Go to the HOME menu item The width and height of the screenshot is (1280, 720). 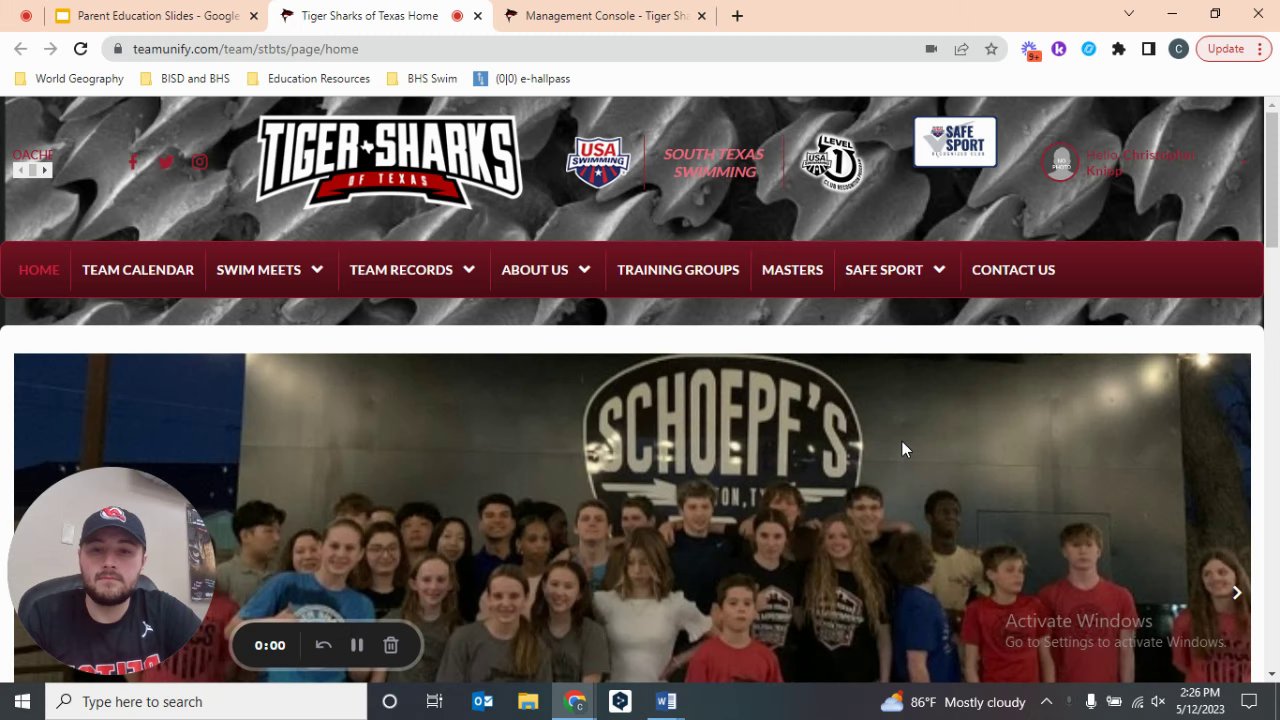coord(39,270)
